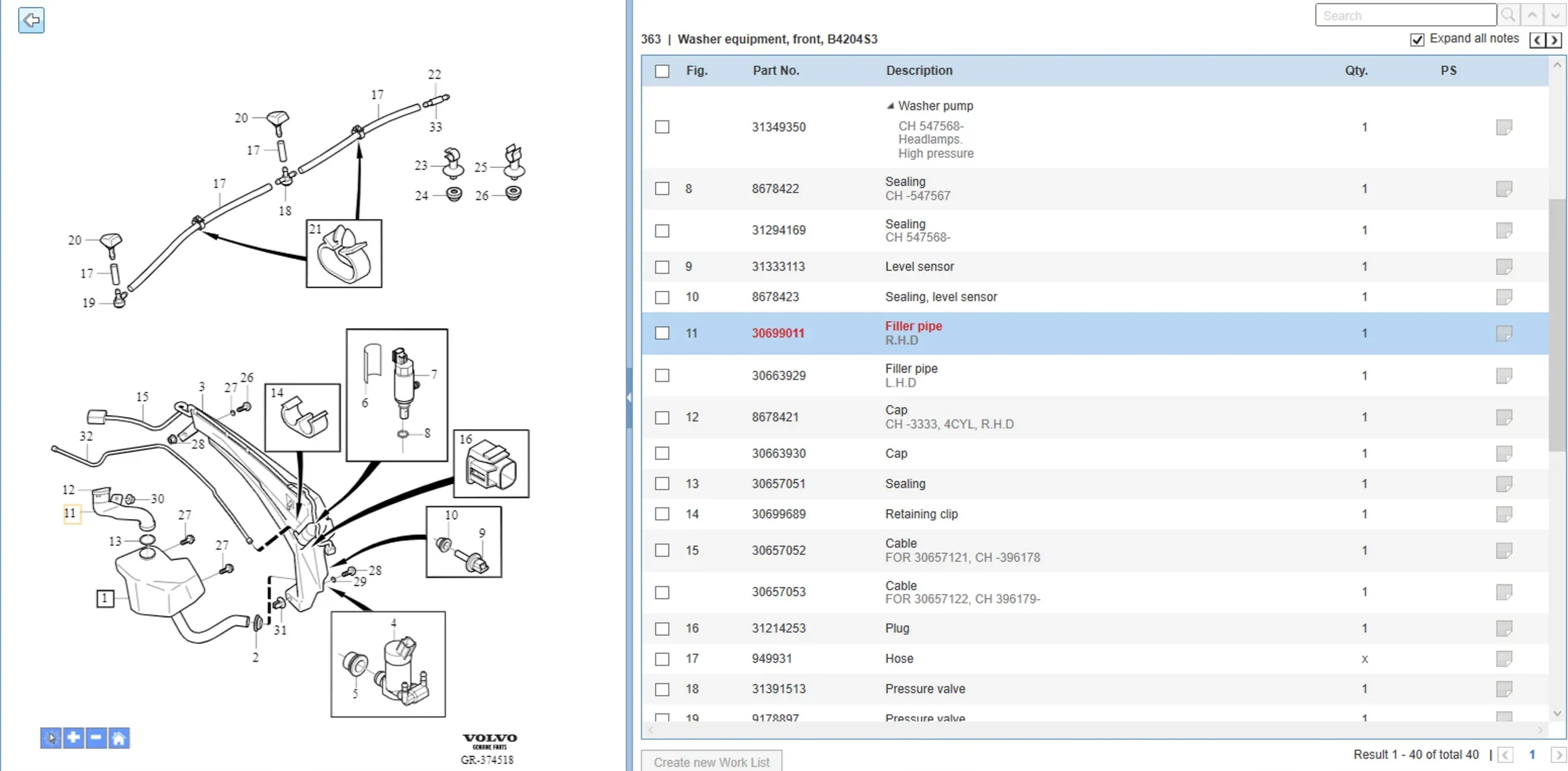The image size is (1568, 771).
Task: Zoom in the diagram with plus icon
Action: click(73, 738)
